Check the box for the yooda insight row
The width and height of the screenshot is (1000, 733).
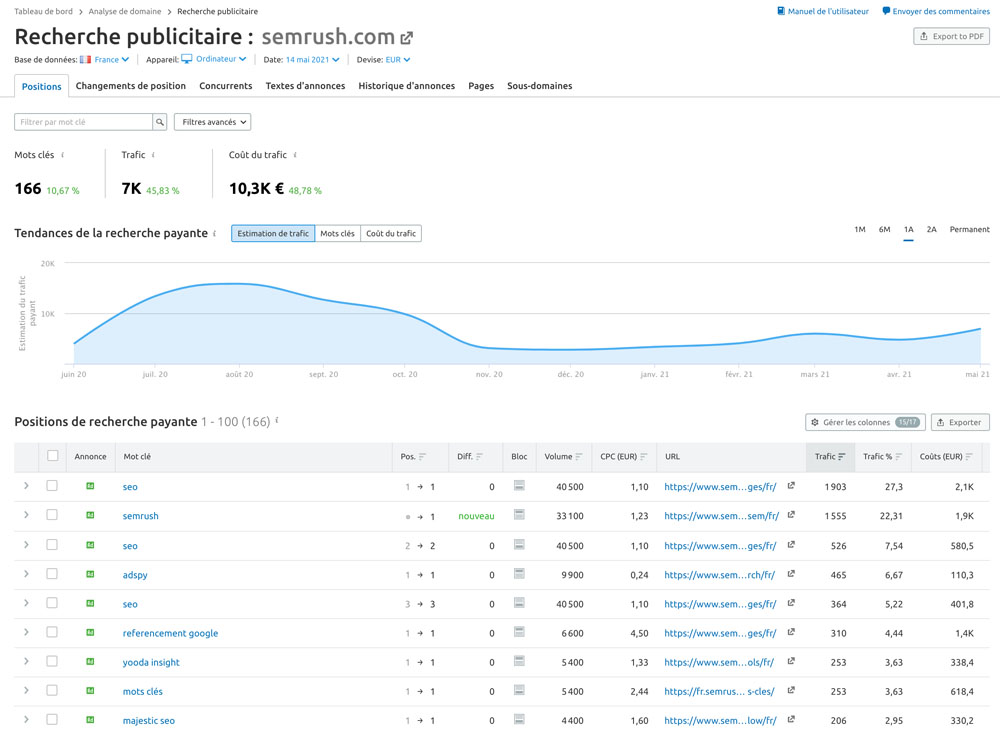click(x=52, y=662)
